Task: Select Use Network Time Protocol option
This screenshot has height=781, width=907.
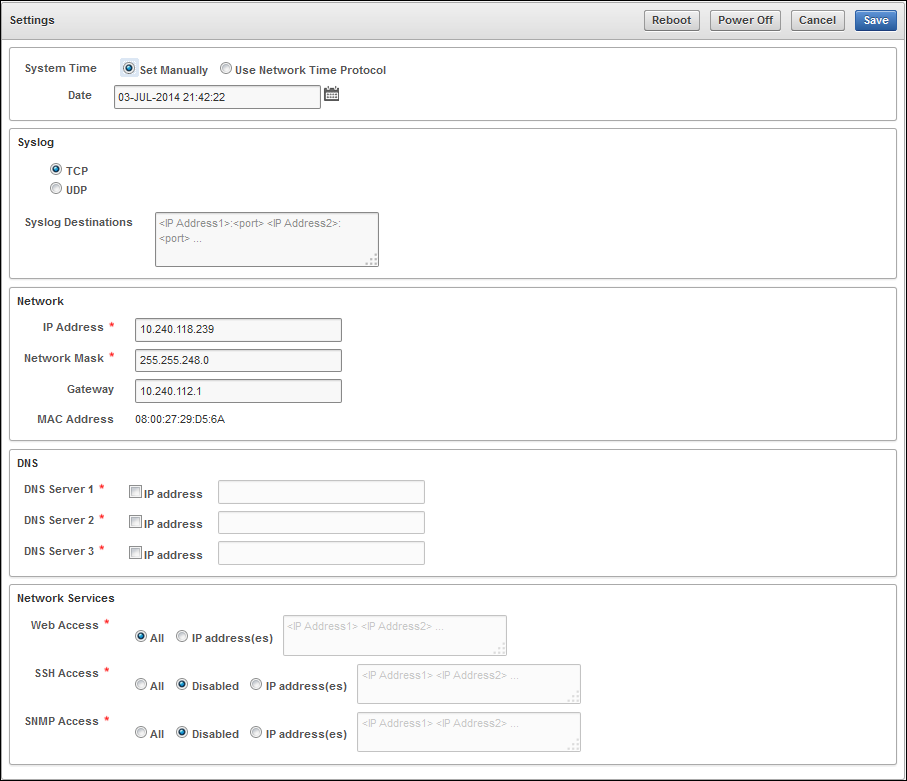Action: (226, 68)
